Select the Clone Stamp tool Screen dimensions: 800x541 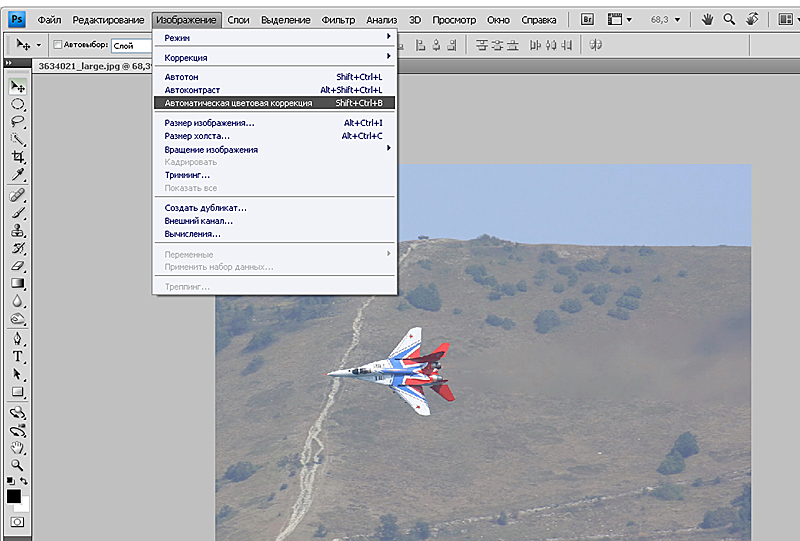pyautogui.click(x=18, y=231)
